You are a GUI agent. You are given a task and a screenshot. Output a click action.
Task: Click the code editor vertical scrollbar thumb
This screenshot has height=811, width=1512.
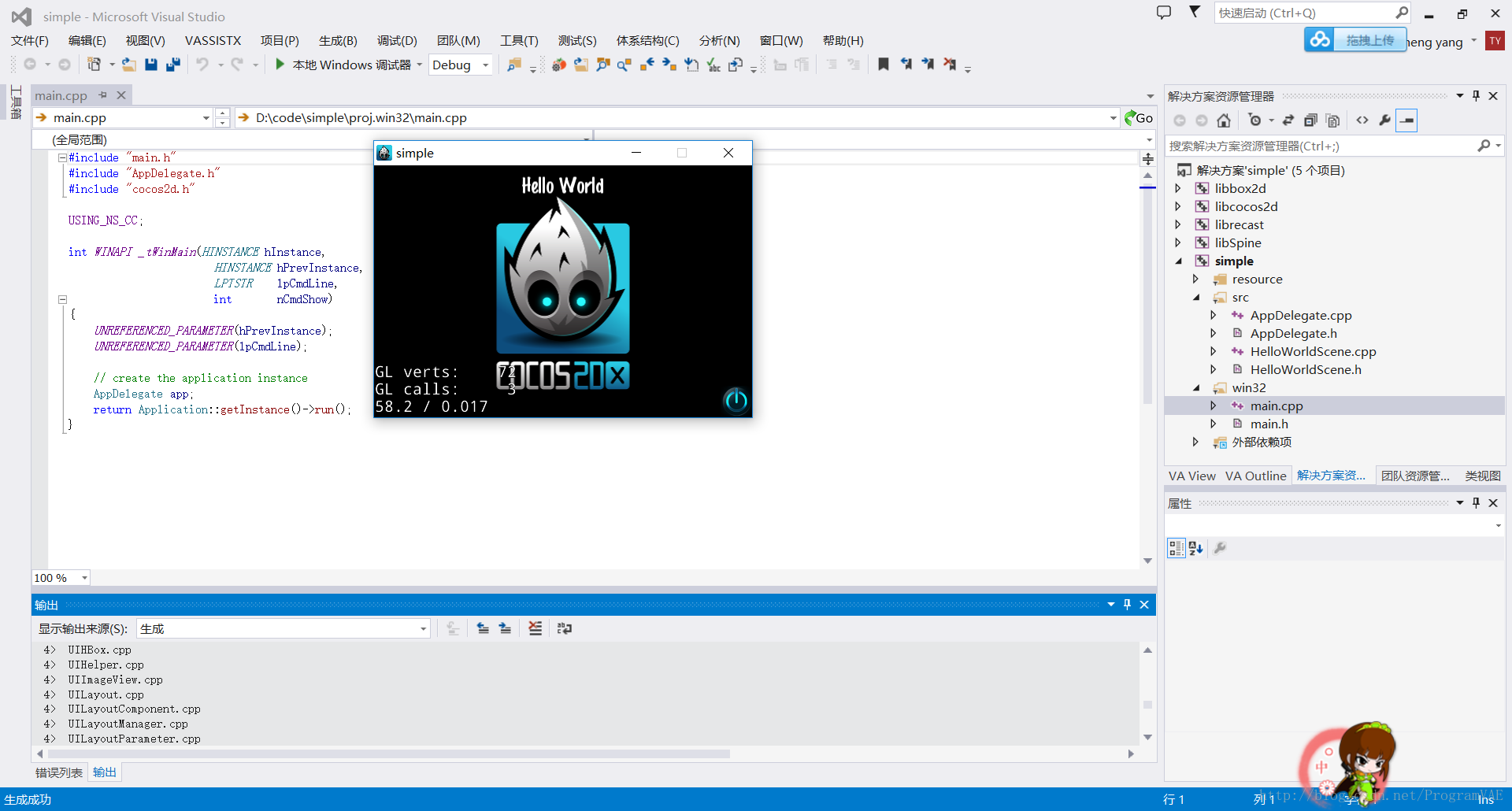click(x=1147, y=293)
